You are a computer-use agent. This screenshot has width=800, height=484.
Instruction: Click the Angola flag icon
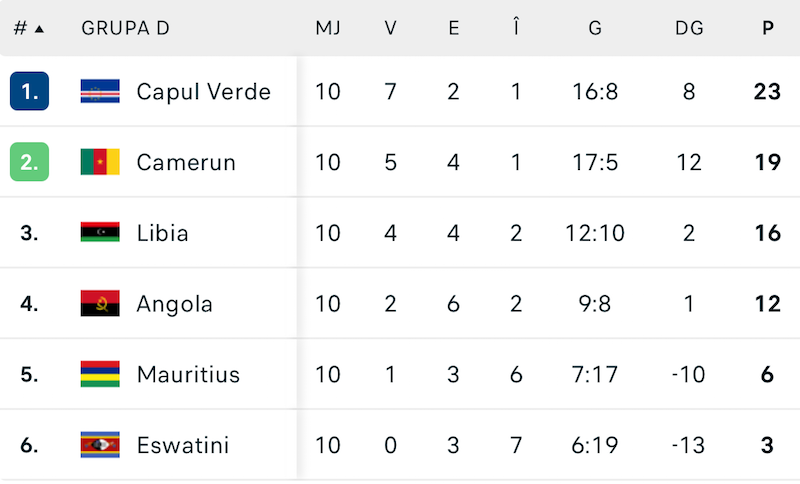pyautogui.click(x=100, y=304)
